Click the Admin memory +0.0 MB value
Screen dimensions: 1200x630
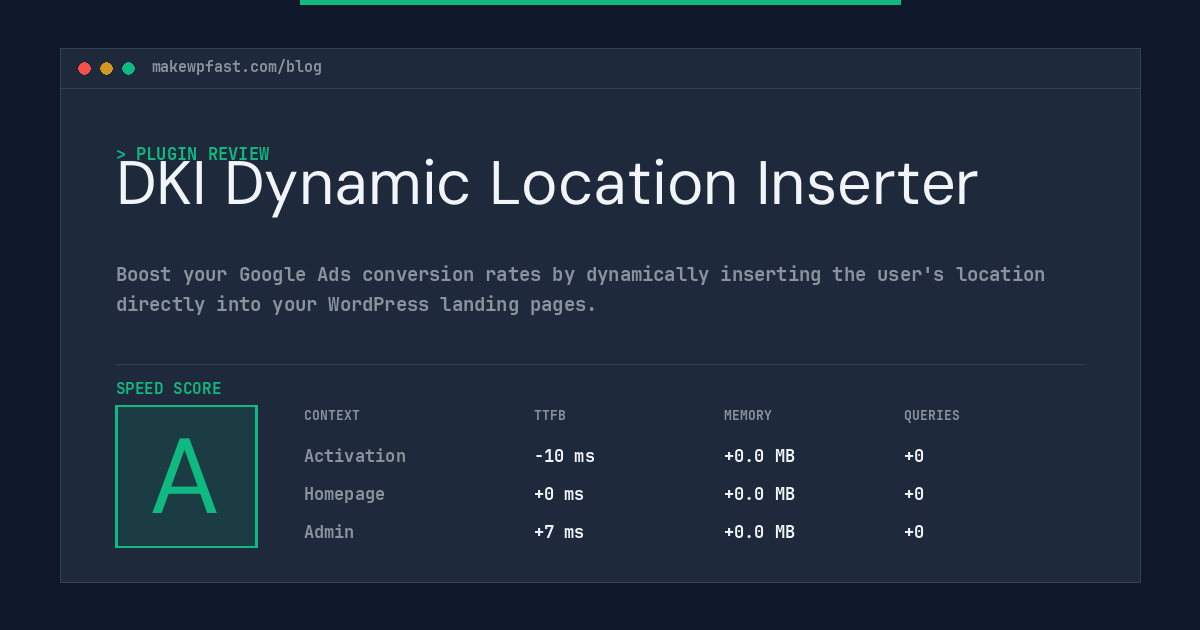[x=759, y=532]
